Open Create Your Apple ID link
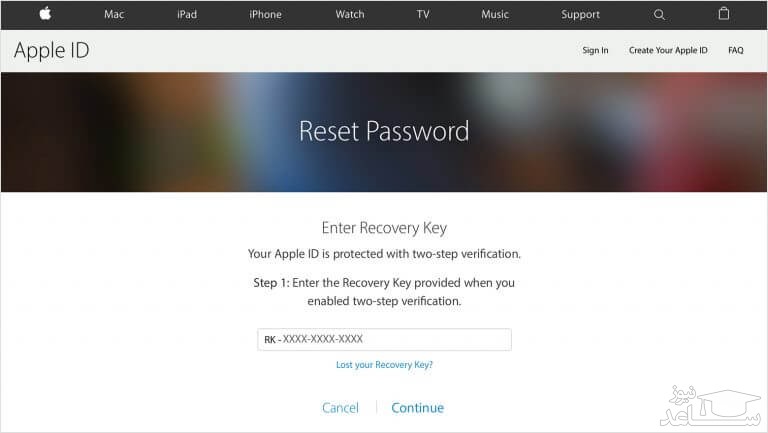 (x=668, y=50)
